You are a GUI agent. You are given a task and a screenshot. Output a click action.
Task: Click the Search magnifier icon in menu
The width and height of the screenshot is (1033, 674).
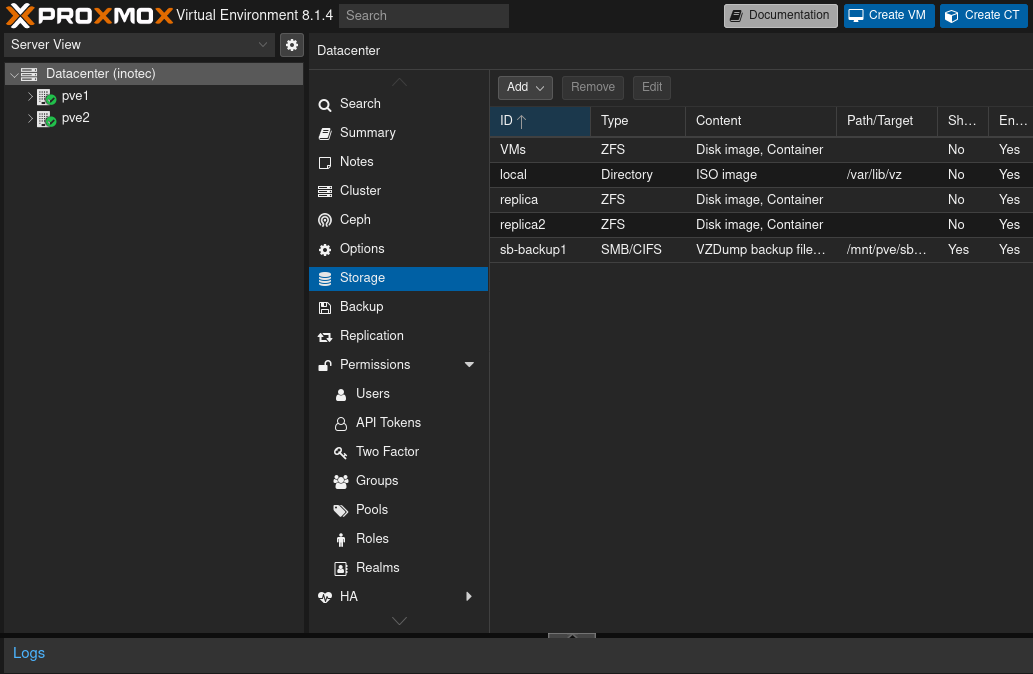point(325,105)
